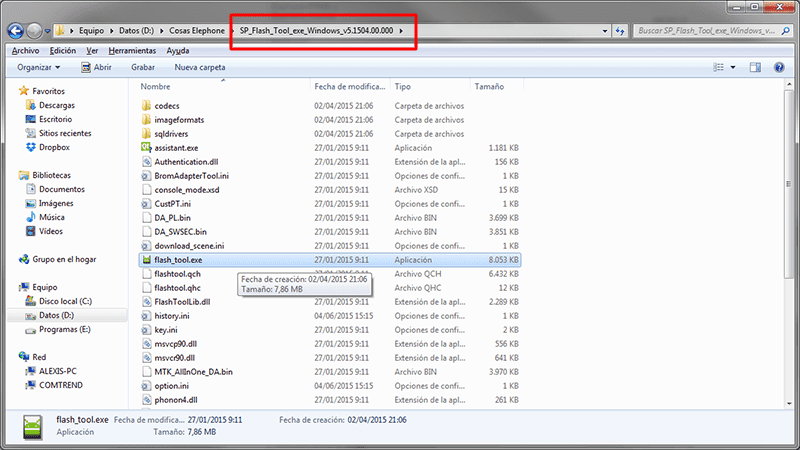Click the file list vertical scrollbar
The height and width of the screenshot is (450, 800).
point(789,185)
